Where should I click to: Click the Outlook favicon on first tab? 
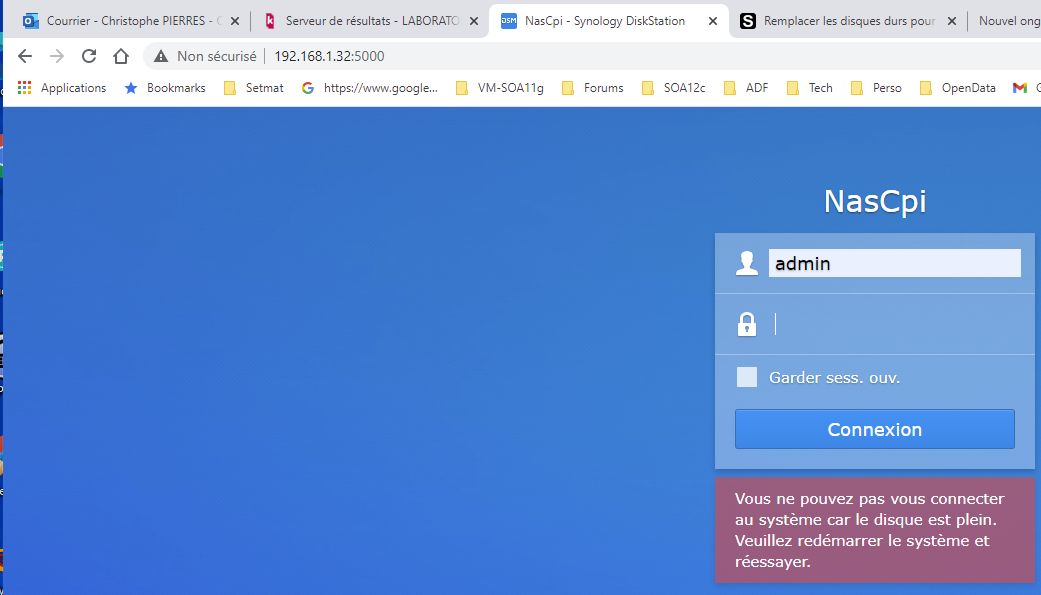(31, 21)
